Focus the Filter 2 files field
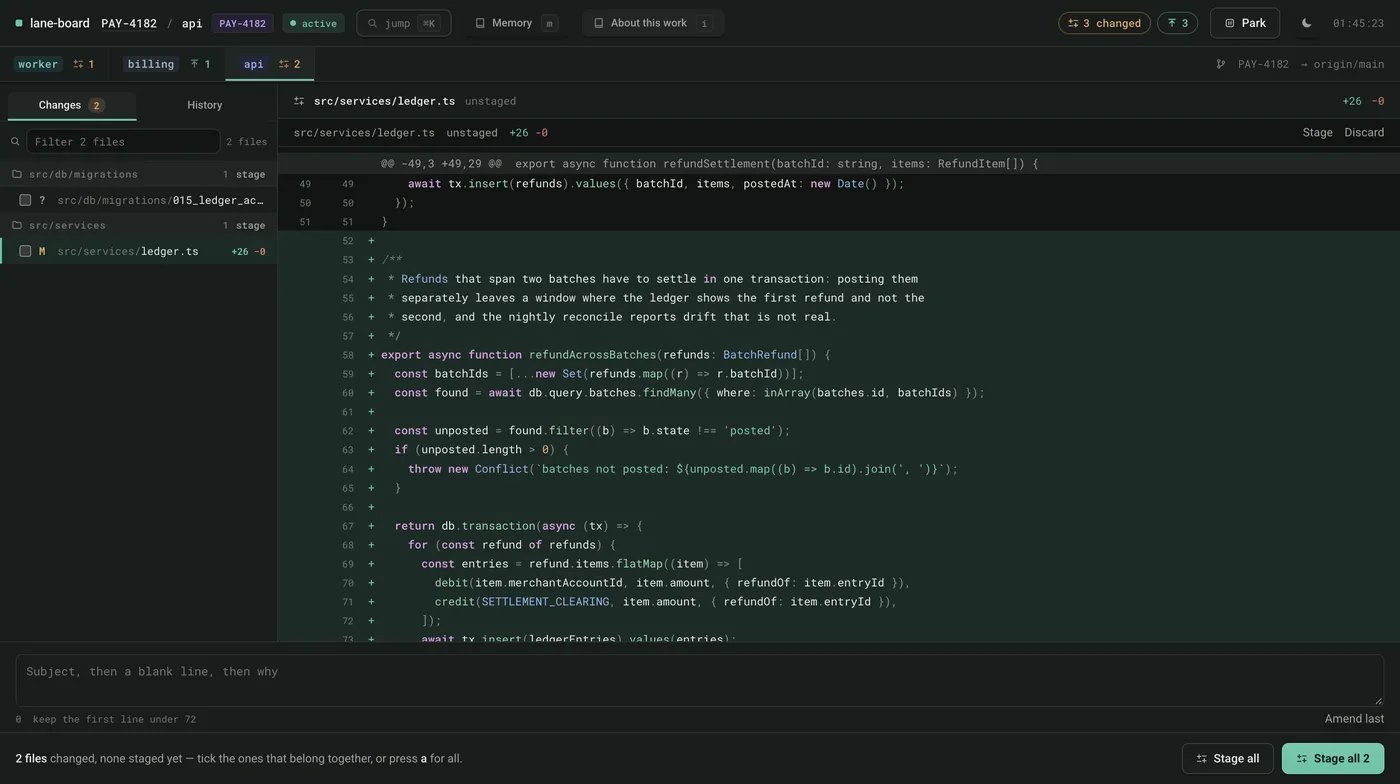 [123, 141]
